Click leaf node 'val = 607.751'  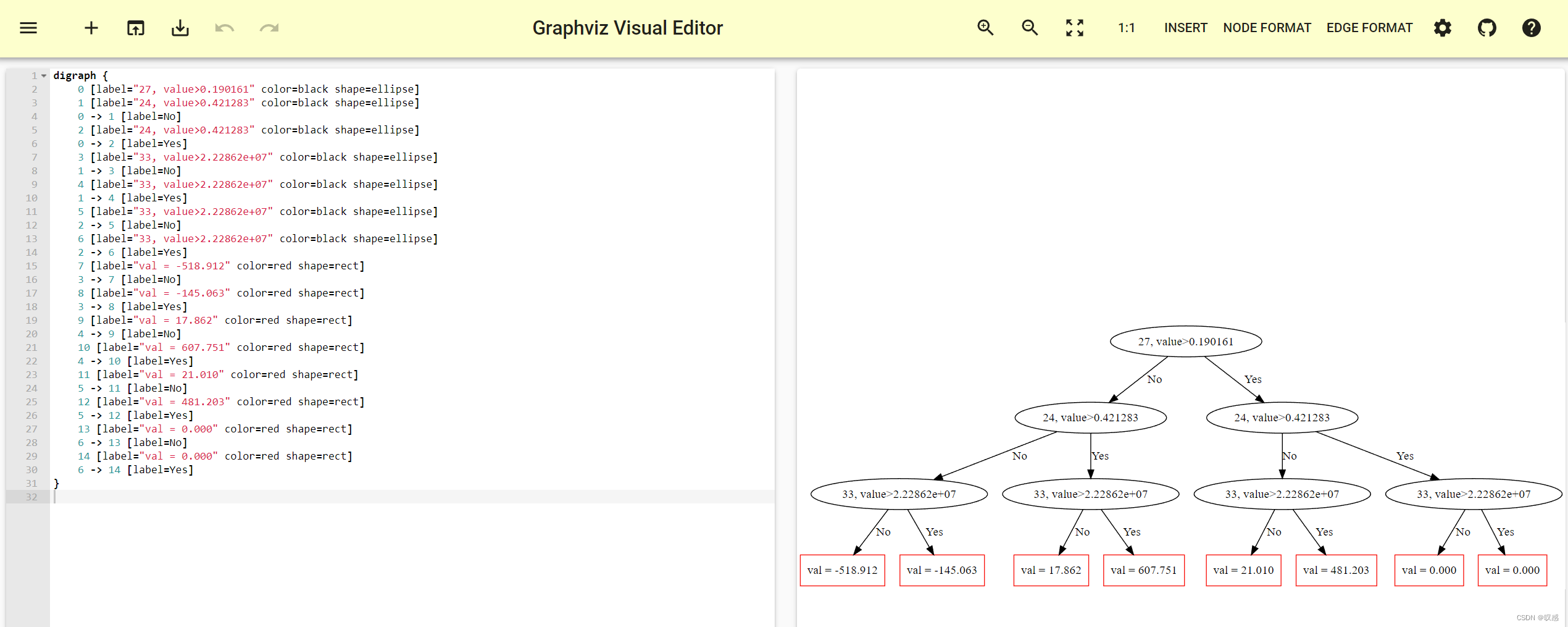click(1144, 570)
